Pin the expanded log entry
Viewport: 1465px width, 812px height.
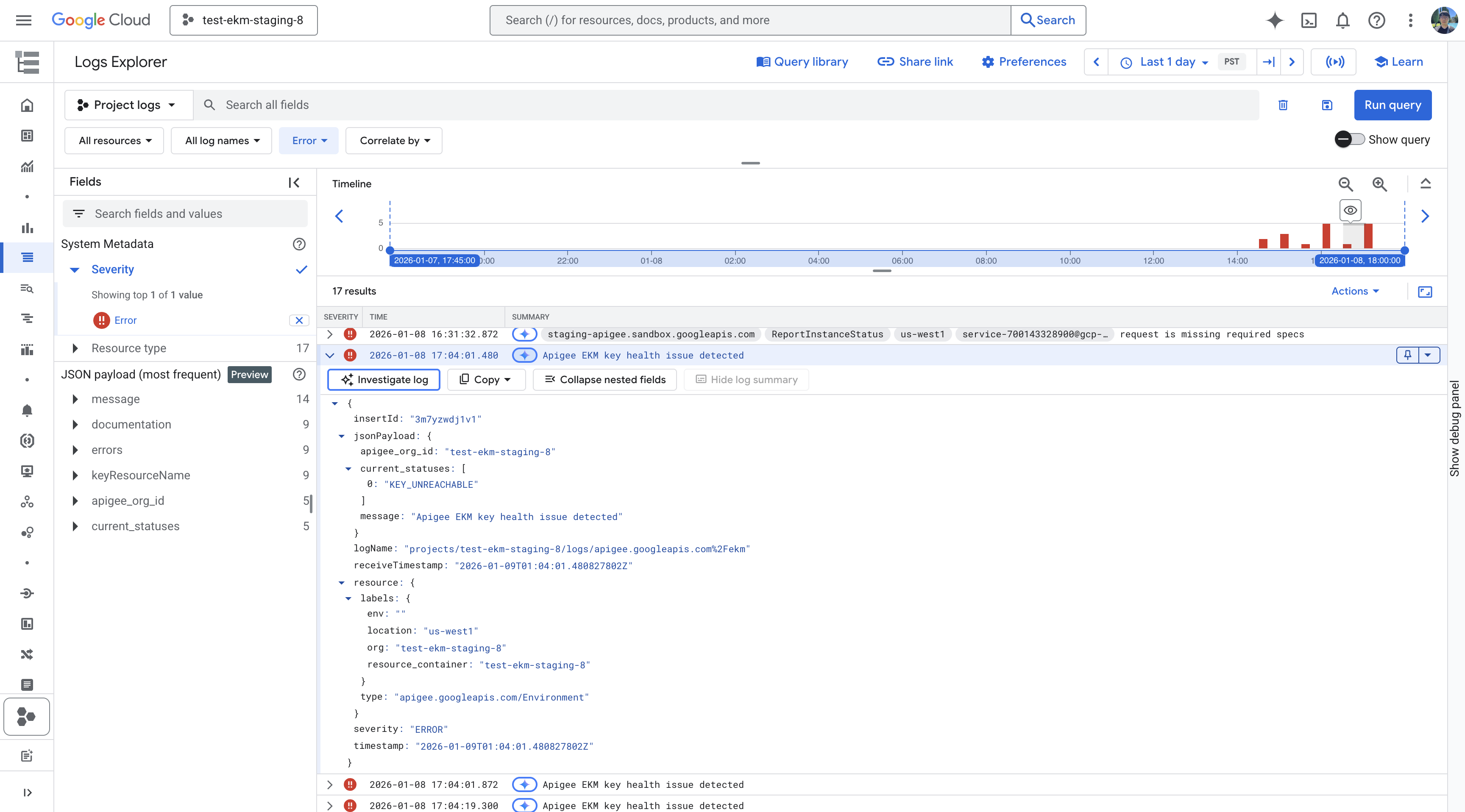pos(1407,356)
